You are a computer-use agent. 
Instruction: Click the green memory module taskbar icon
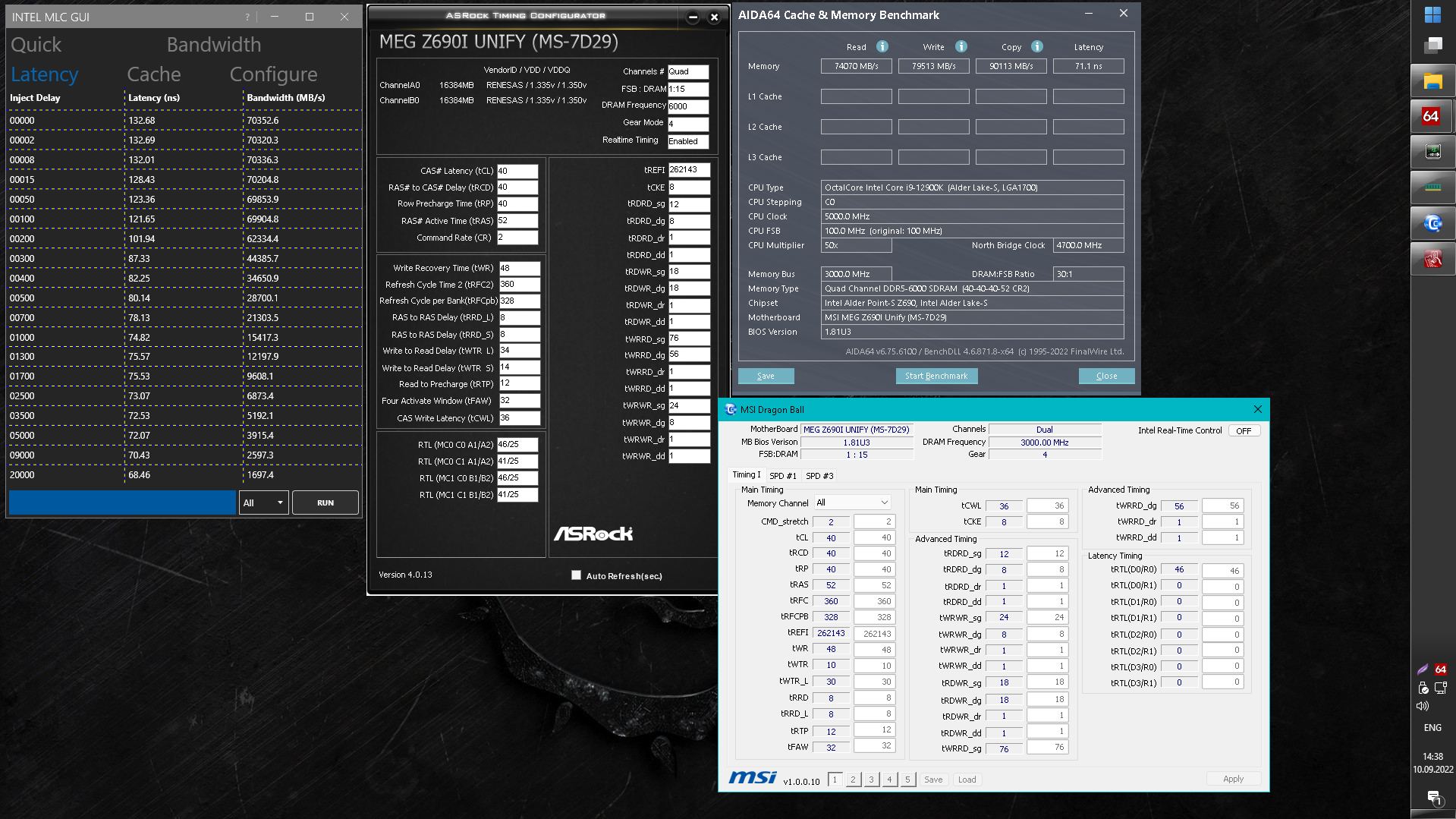pyautogui.click(x=1432, y=187)
